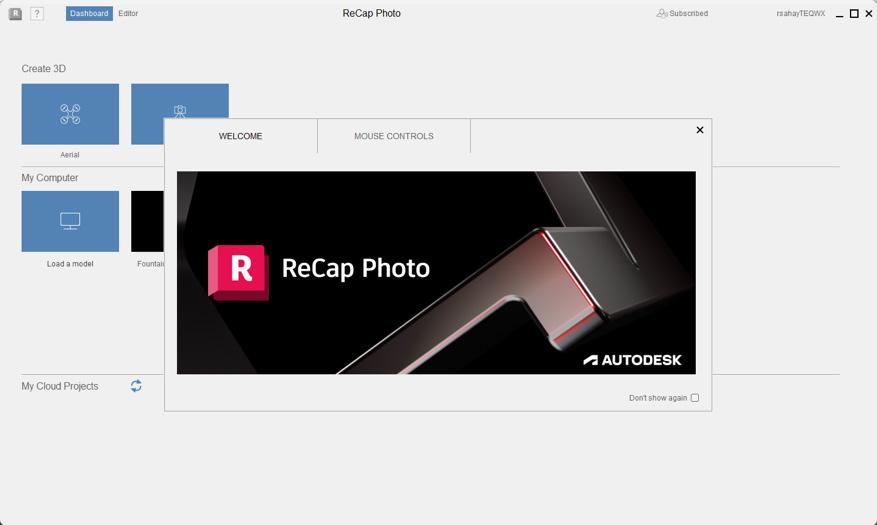Refresh My Cloud Projects
The image size is (877, 525).
(136, 386)
